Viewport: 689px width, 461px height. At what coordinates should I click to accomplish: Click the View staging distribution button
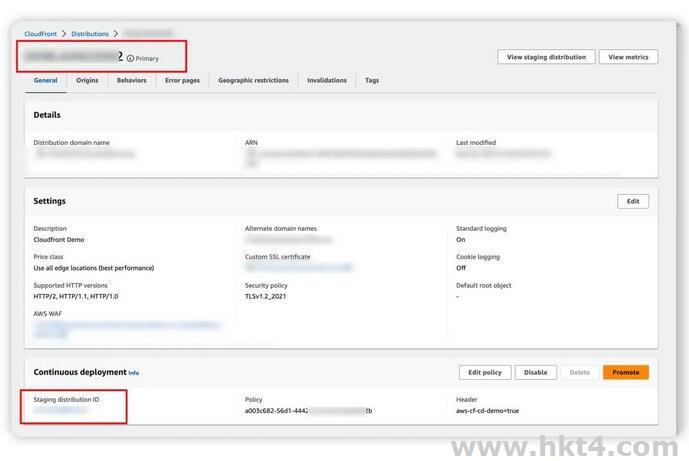(546, 57)
